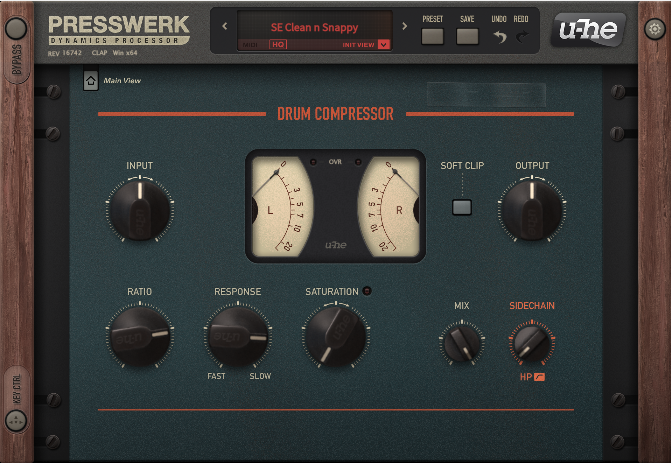Click the Output knob
This screenshot has width=671, height=463.
(532, 209)
